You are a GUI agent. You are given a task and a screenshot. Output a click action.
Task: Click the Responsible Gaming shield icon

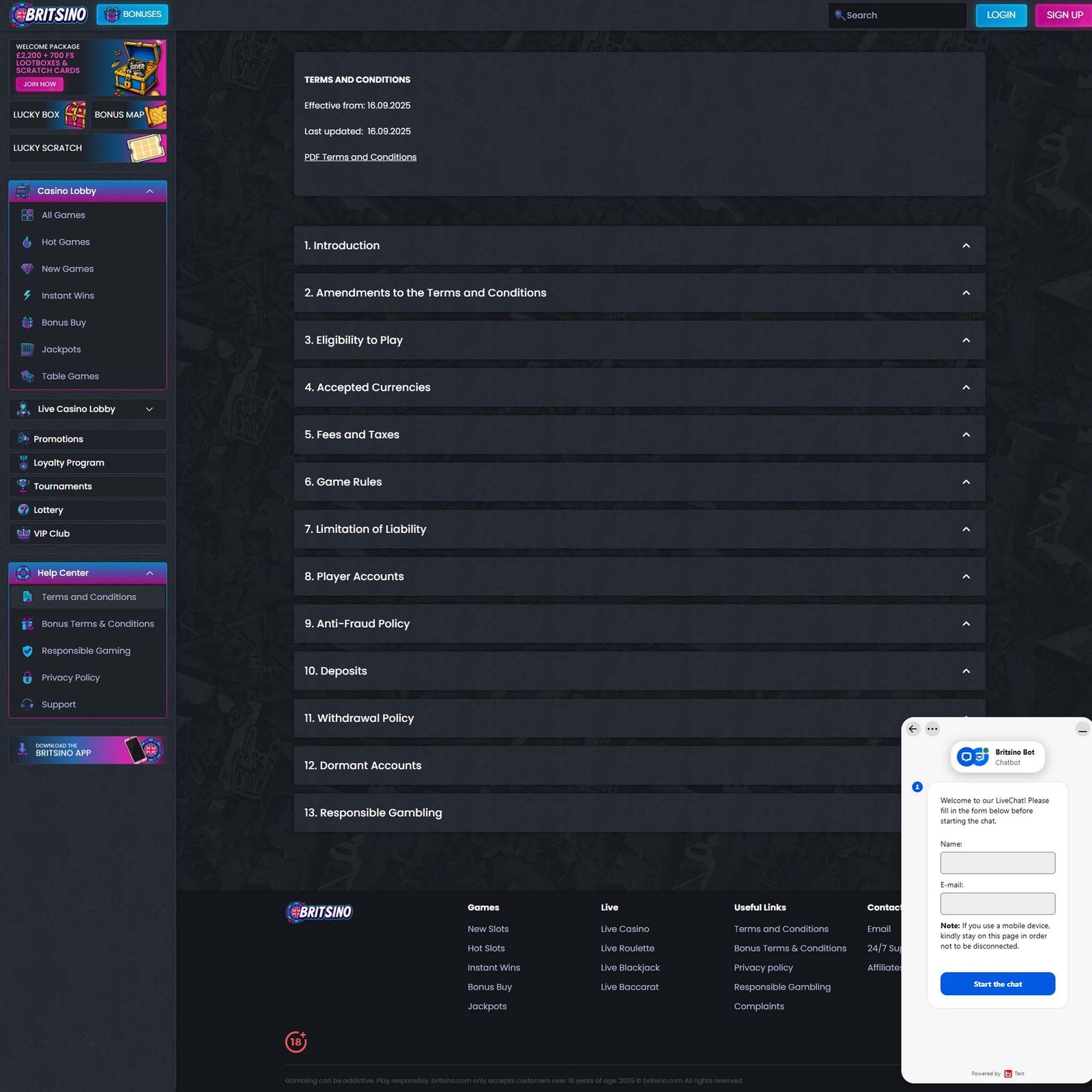[x=27, y=651]
